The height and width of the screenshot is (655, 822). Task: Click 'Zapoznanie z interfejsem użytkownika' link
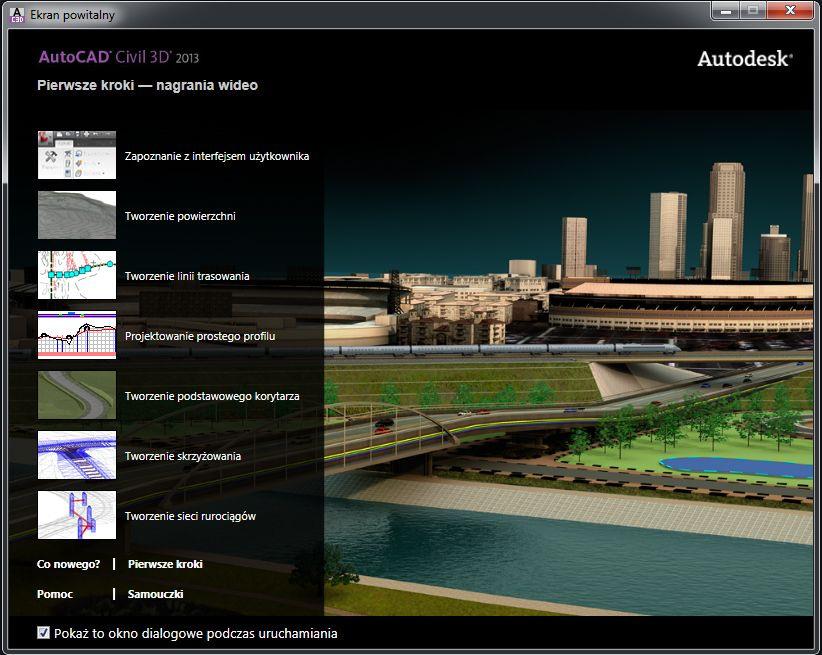tap(217, 156)
